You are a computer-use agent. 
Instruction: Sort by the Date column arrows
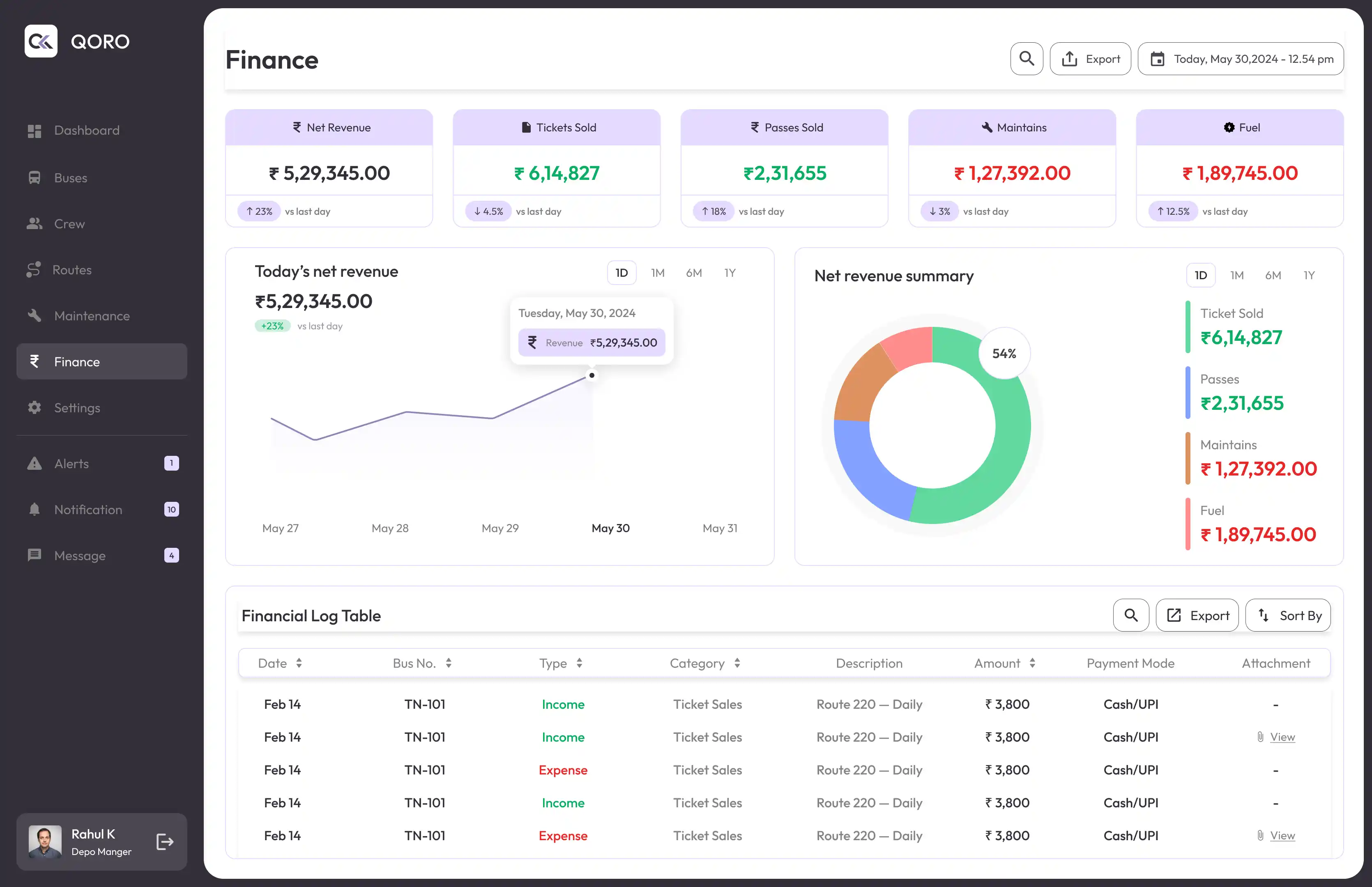pyautogui.click(x=299, y=663)
